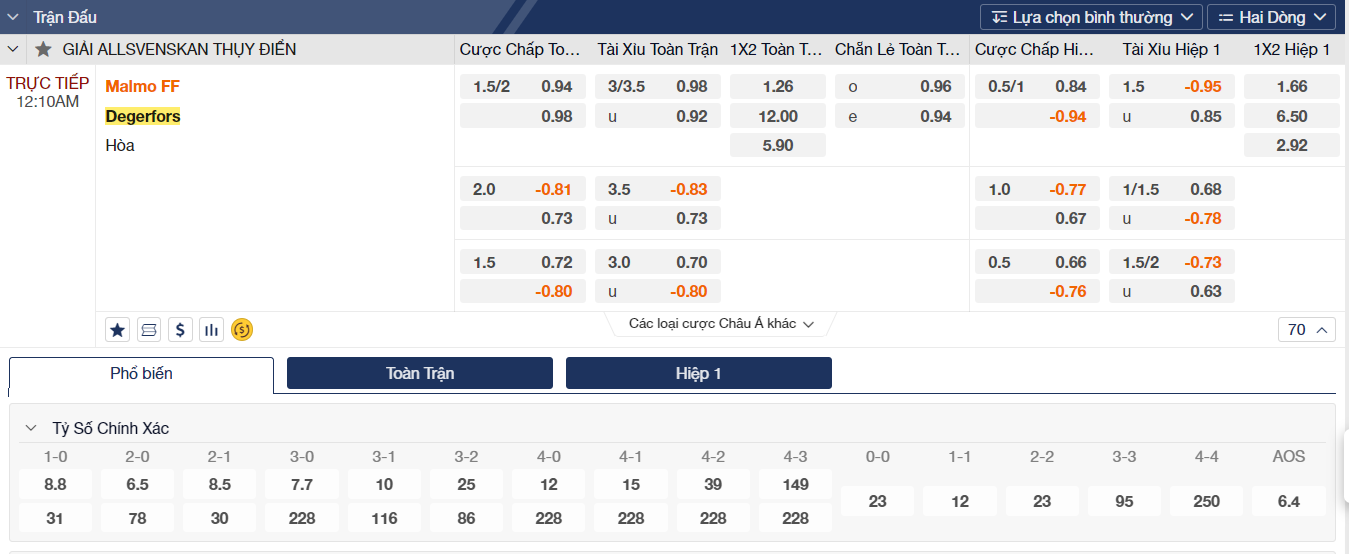Collapse the Tỷ Số Chính Xác section
Image resolution: width=1349 pixels, height=554 pixels.
point(31,428)
